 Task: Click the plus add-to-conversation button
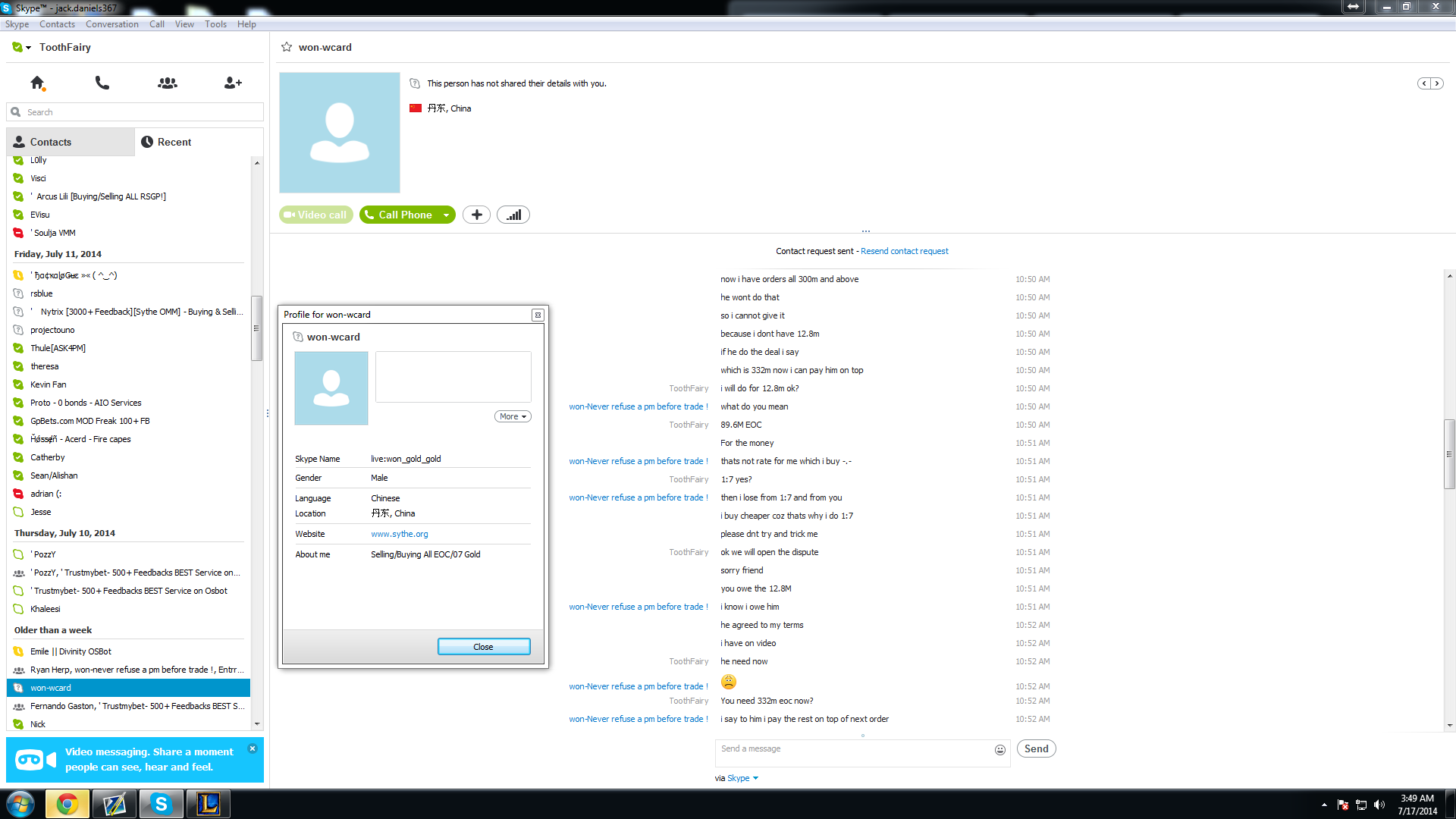point(476,215)
